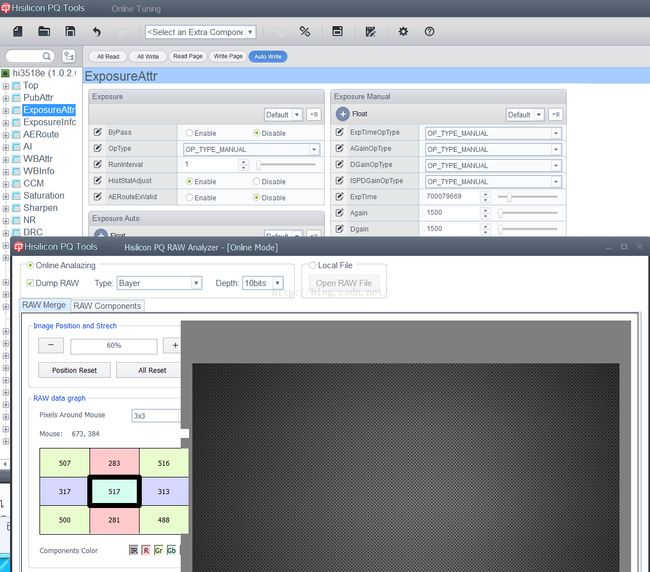The image size is (650, 572).
Task: Select the Local File radio option
Action: pos(313,265)
